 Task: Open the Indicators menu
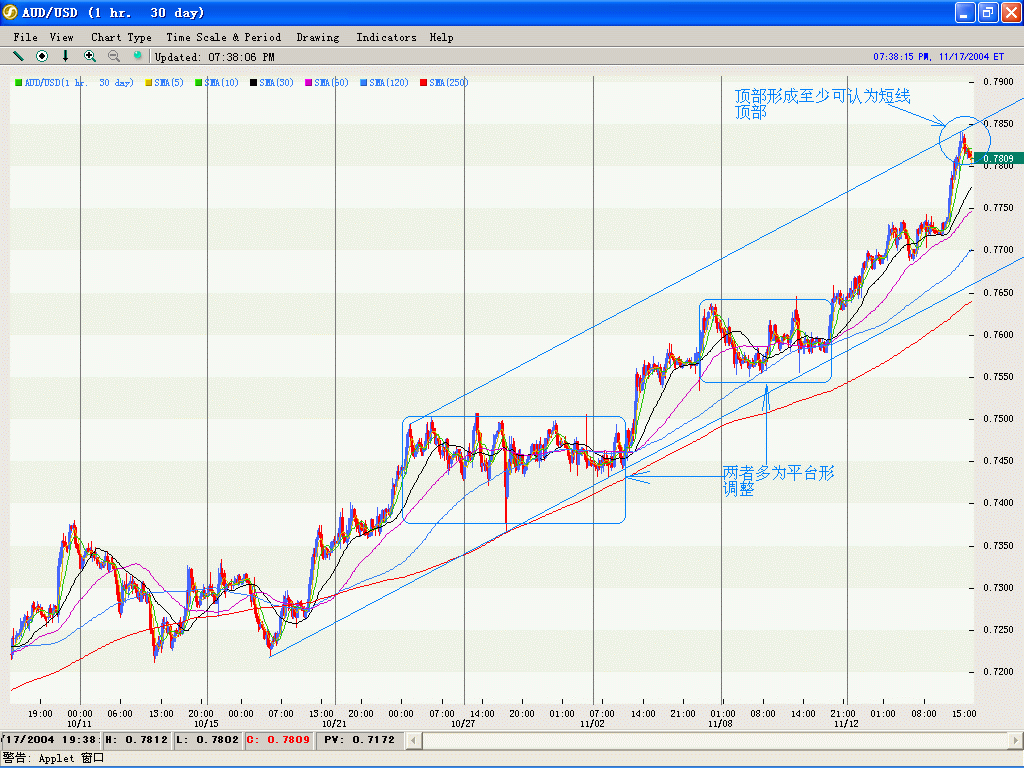pyautogui.click(x=386, y=37)
